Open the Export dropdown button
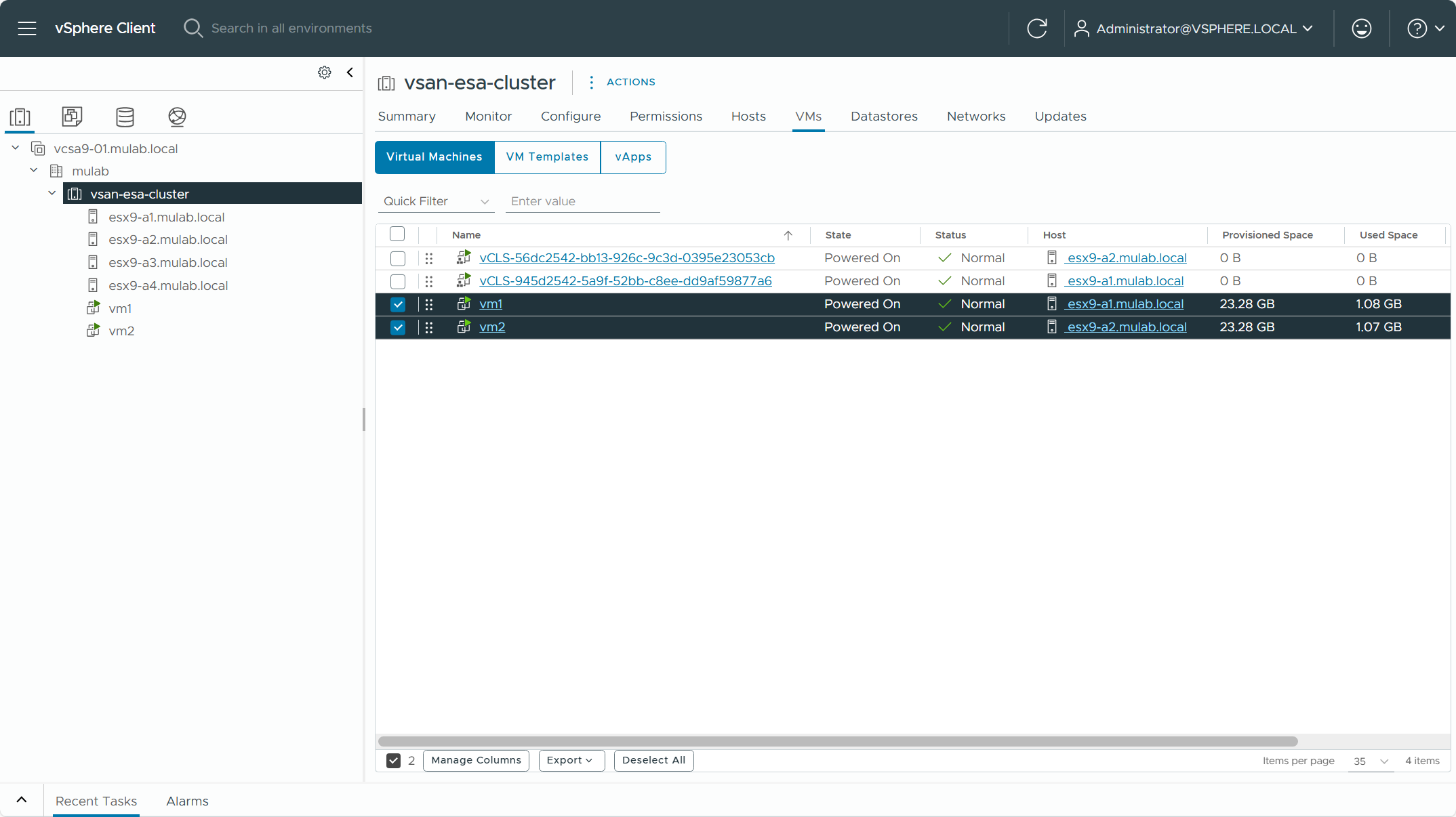1456x817 pixels. click(571, 760)
